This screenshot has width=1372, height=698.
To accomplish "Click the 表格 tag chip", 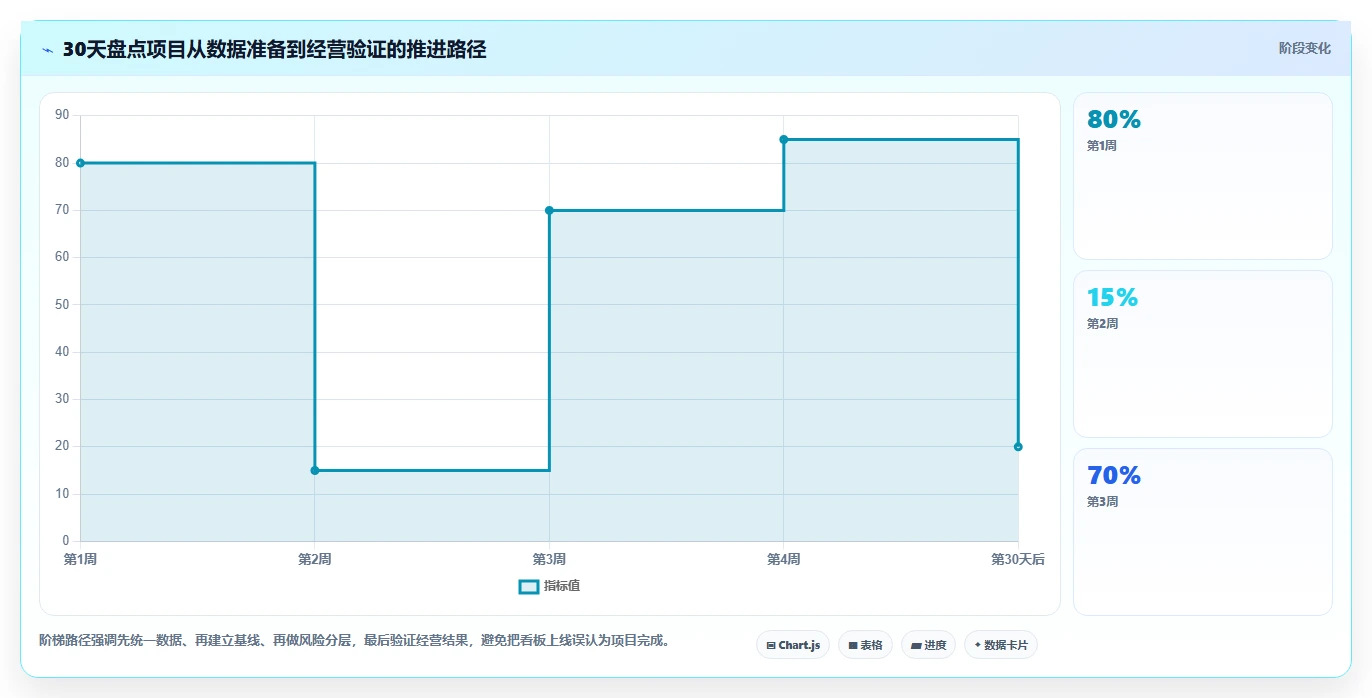I will click(x=865, y=645).
